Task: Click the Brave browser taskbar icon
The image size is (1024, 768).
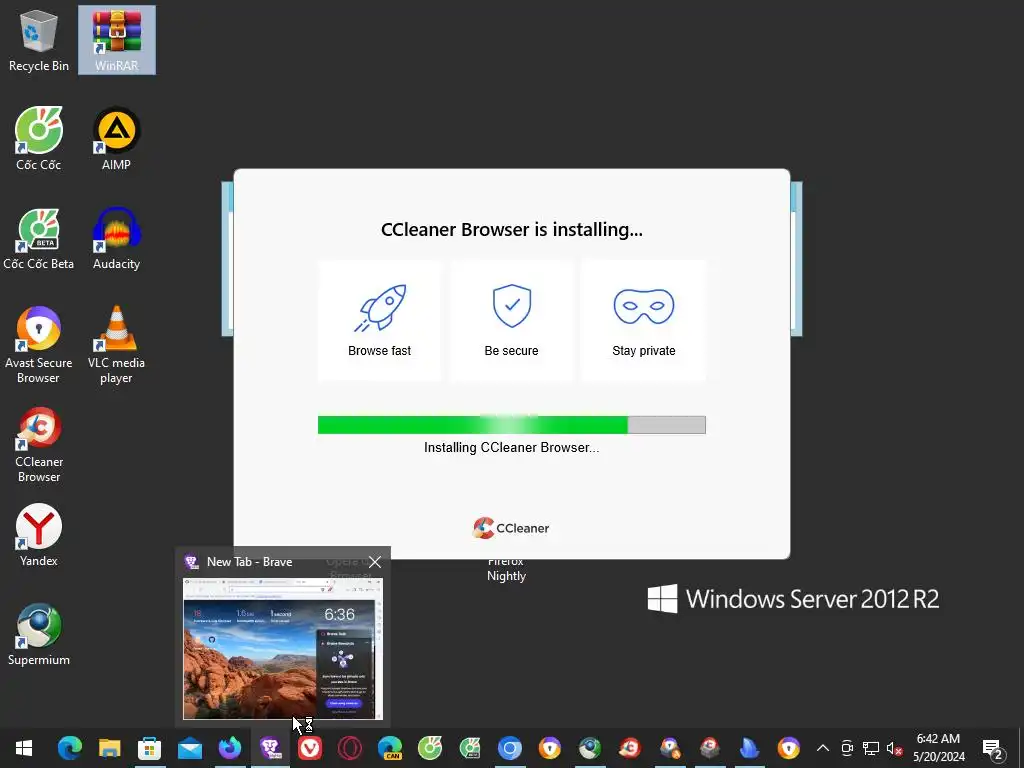Action: pos(270,748)
